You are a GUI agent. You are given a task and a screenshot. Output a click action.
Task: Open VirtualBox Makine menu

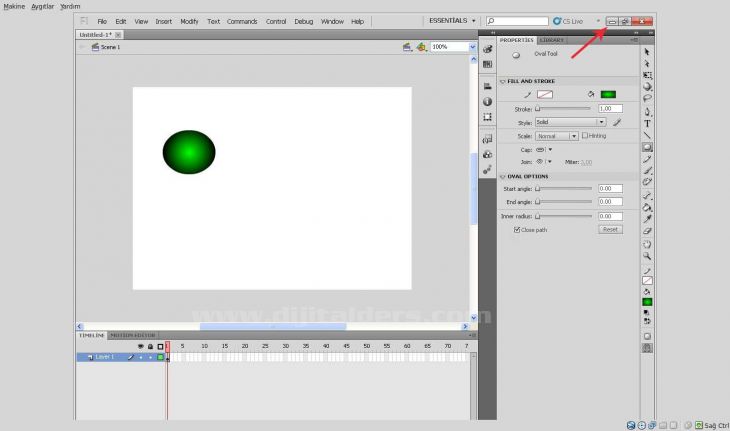(14, 7)
